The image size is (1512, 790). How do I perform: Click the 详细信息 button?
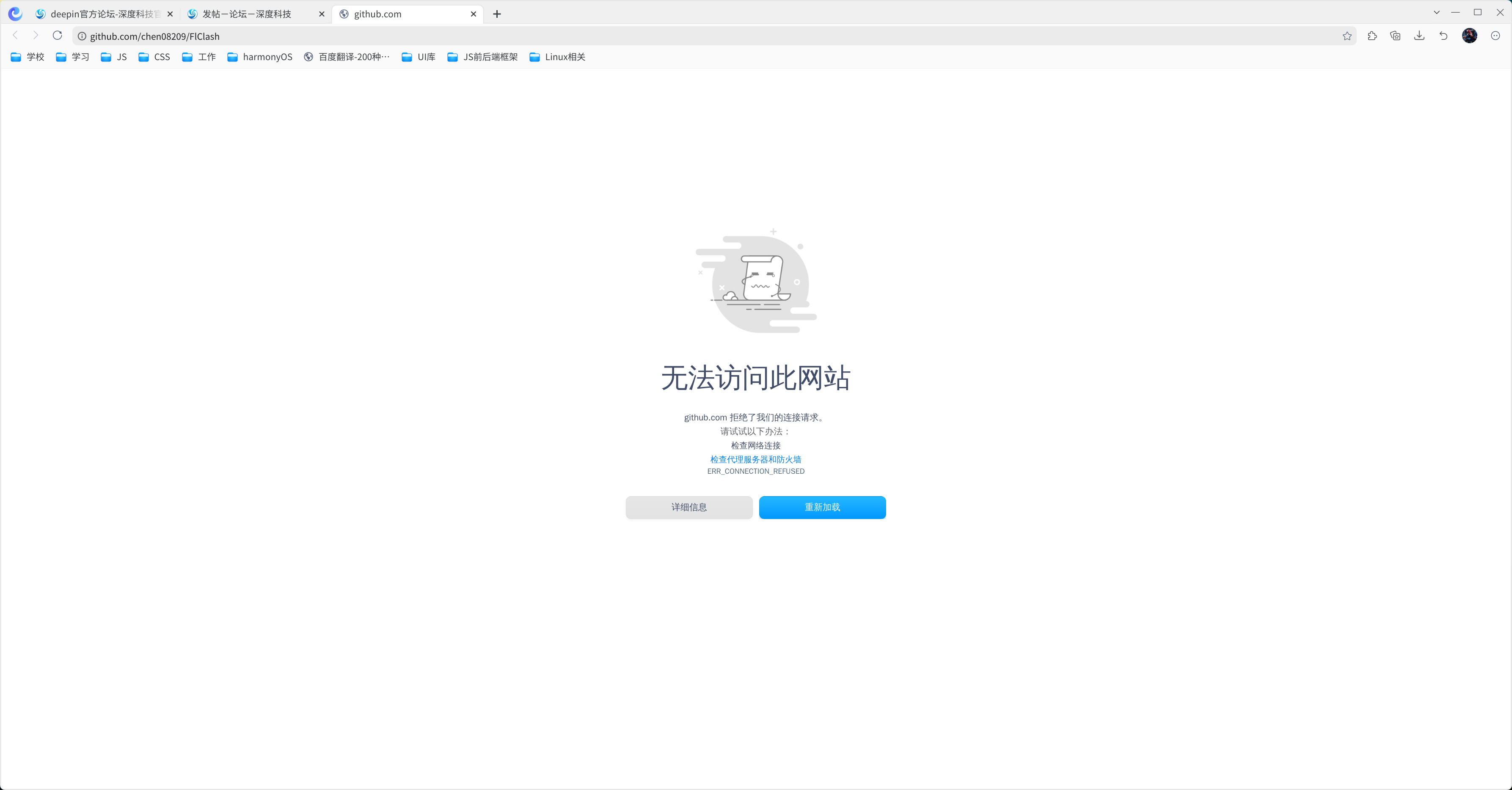689,508
